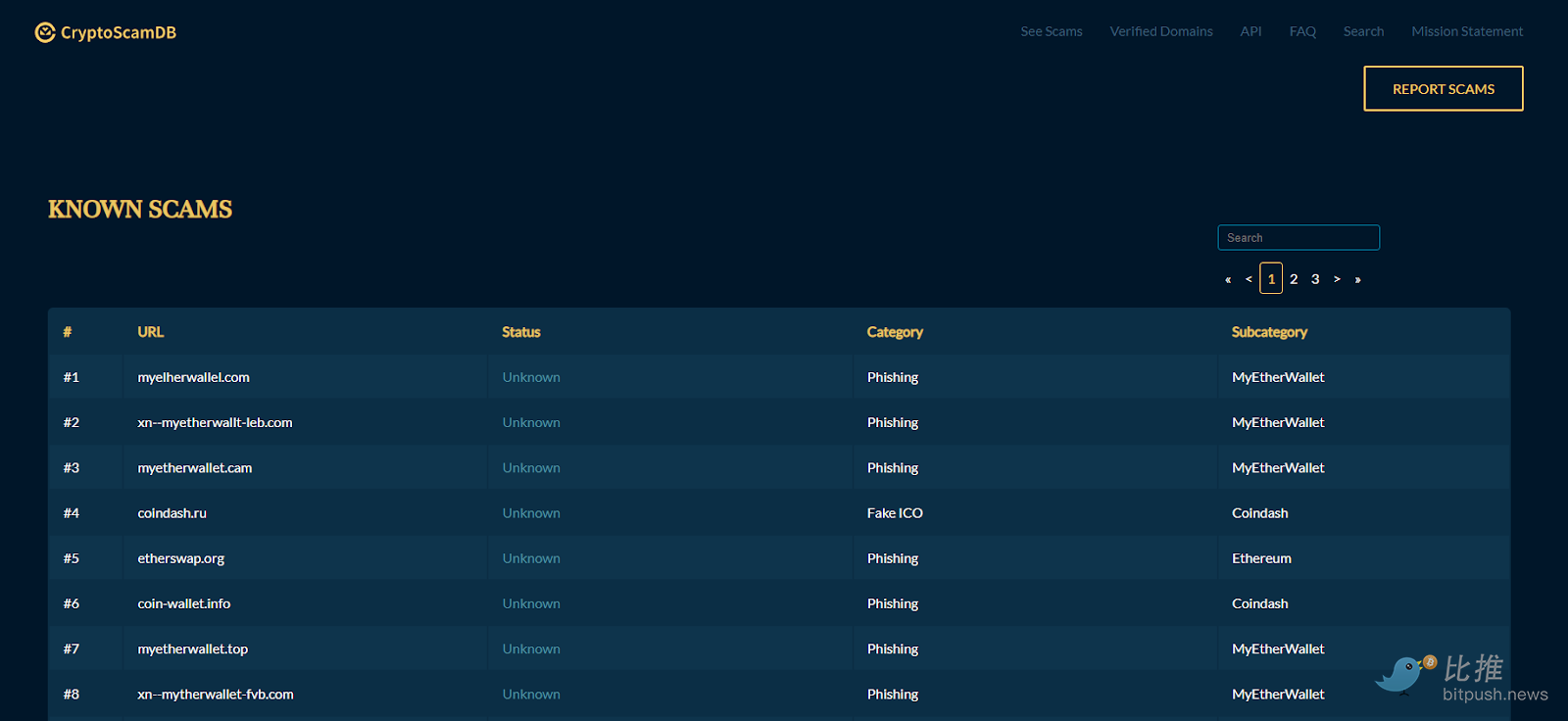Screen dimensions: 1568x721
Task: Jump to the first page of results
Action: [x=1228, y=279]
